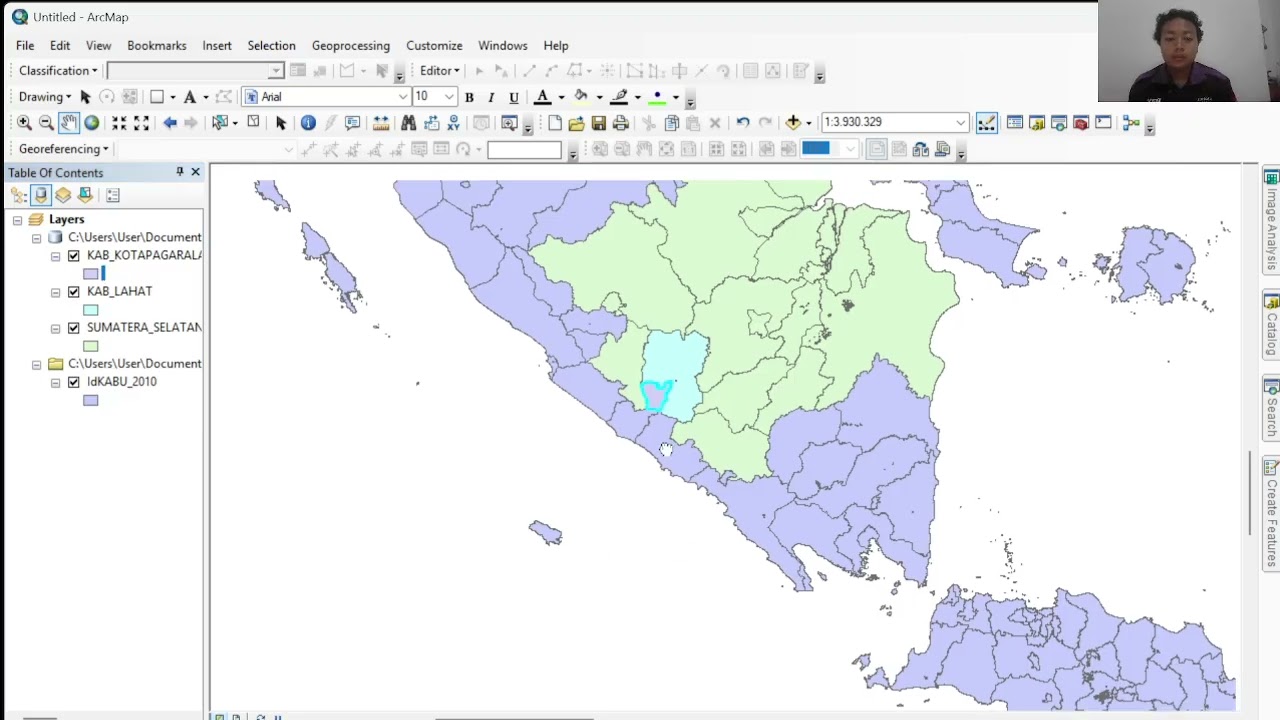
Task: Apply underline text formatting
Action: (x=514, y=97)
